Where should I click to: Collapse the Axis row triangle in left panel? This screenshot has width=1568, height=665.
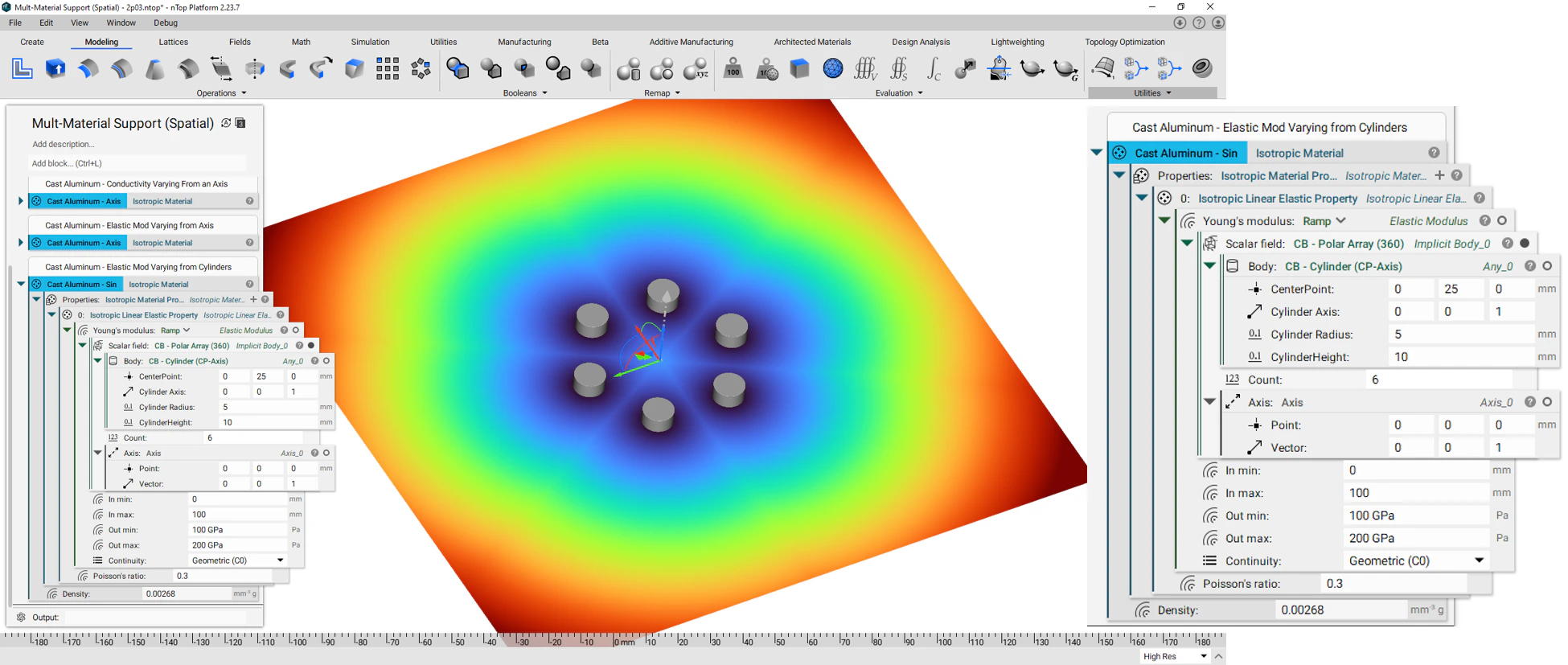(x=97, y=453)
